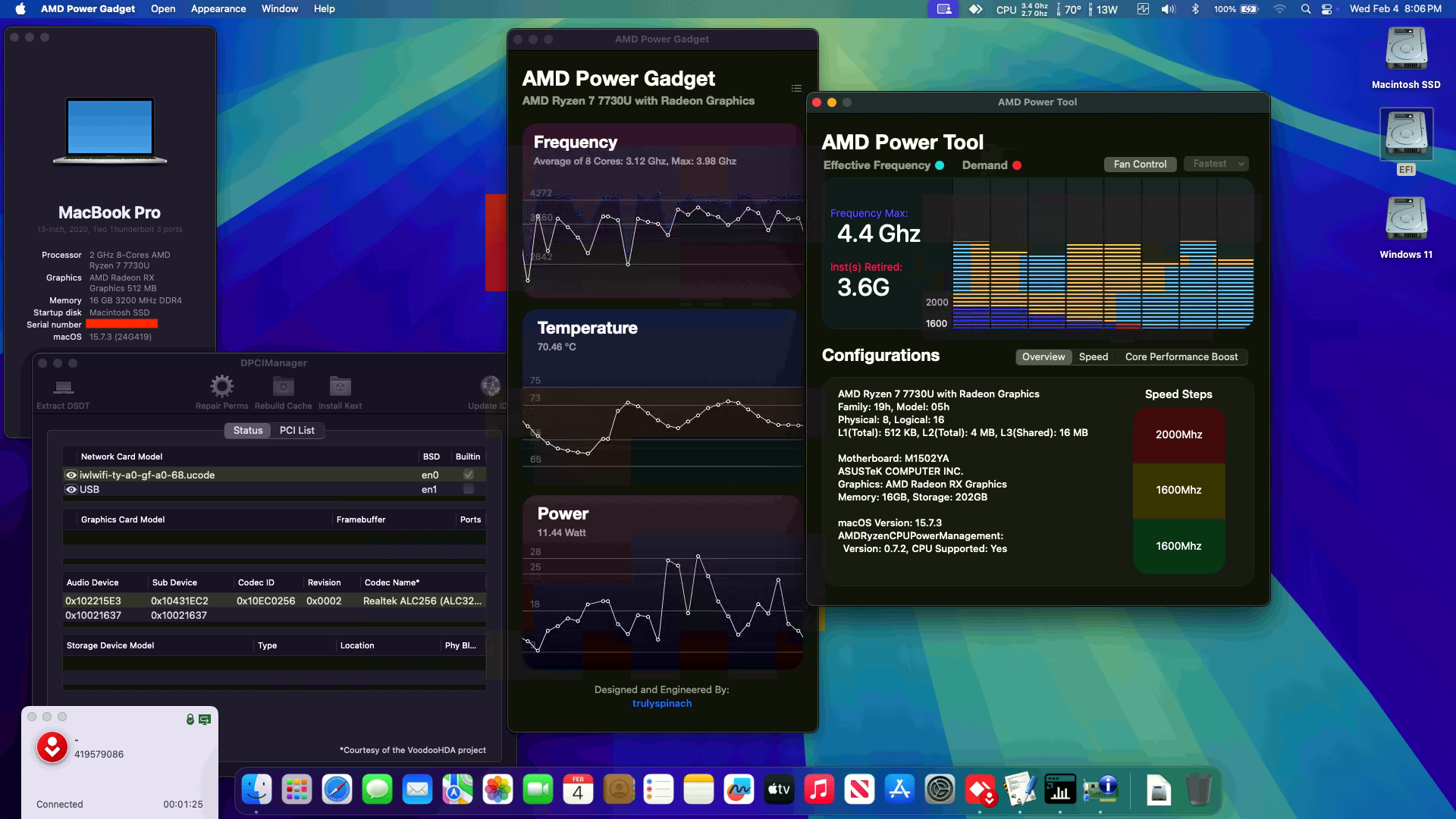
Task: Open Notes from the Dock
Action: click(699, 790)
